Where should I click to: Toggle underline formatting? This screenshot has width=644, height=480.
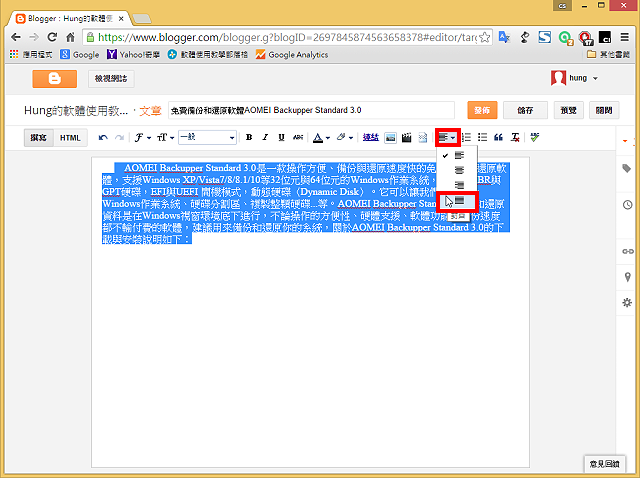pyautogui.click(x=281, y=138)
